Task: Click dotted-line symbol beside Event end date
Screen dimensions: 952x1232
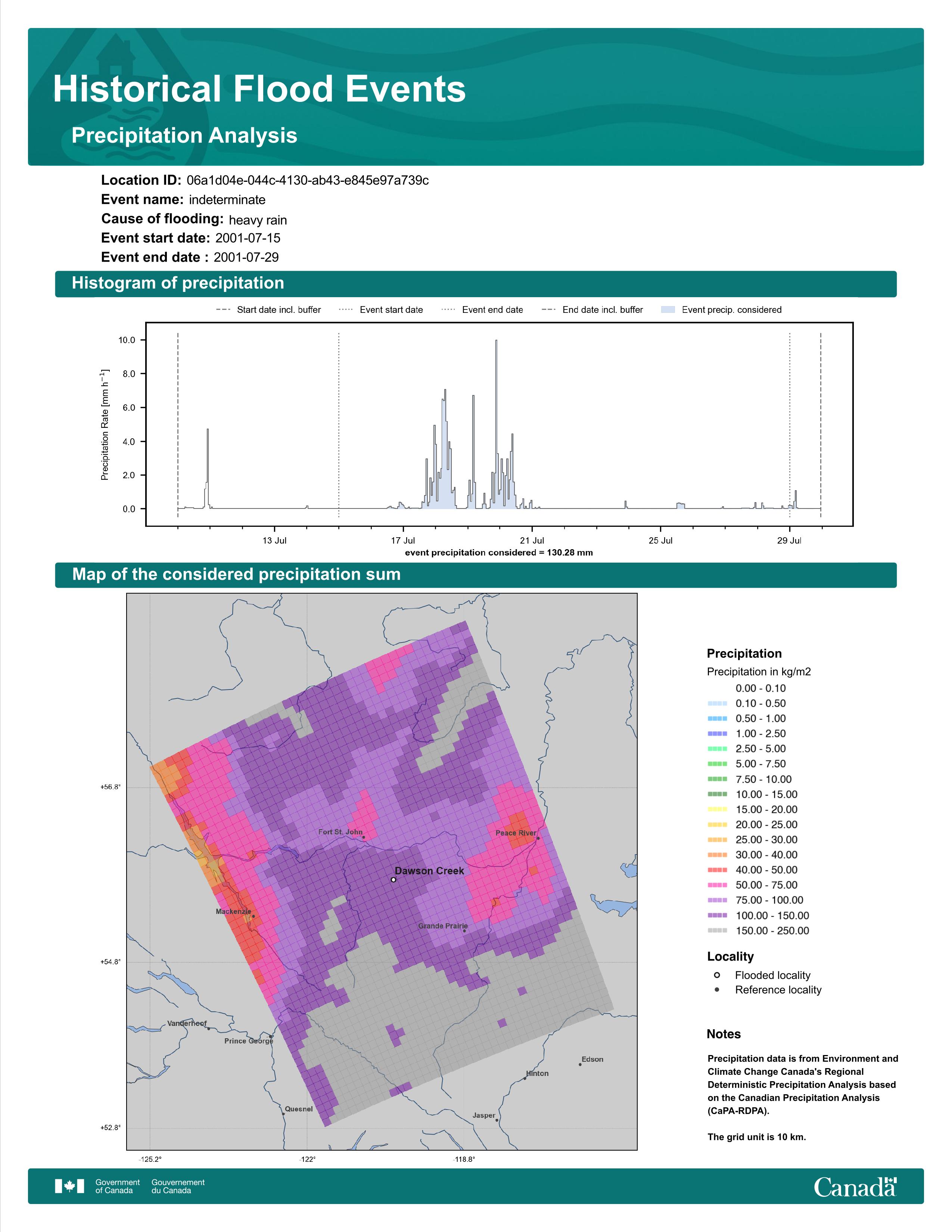Action: click(x=448, y=310)
